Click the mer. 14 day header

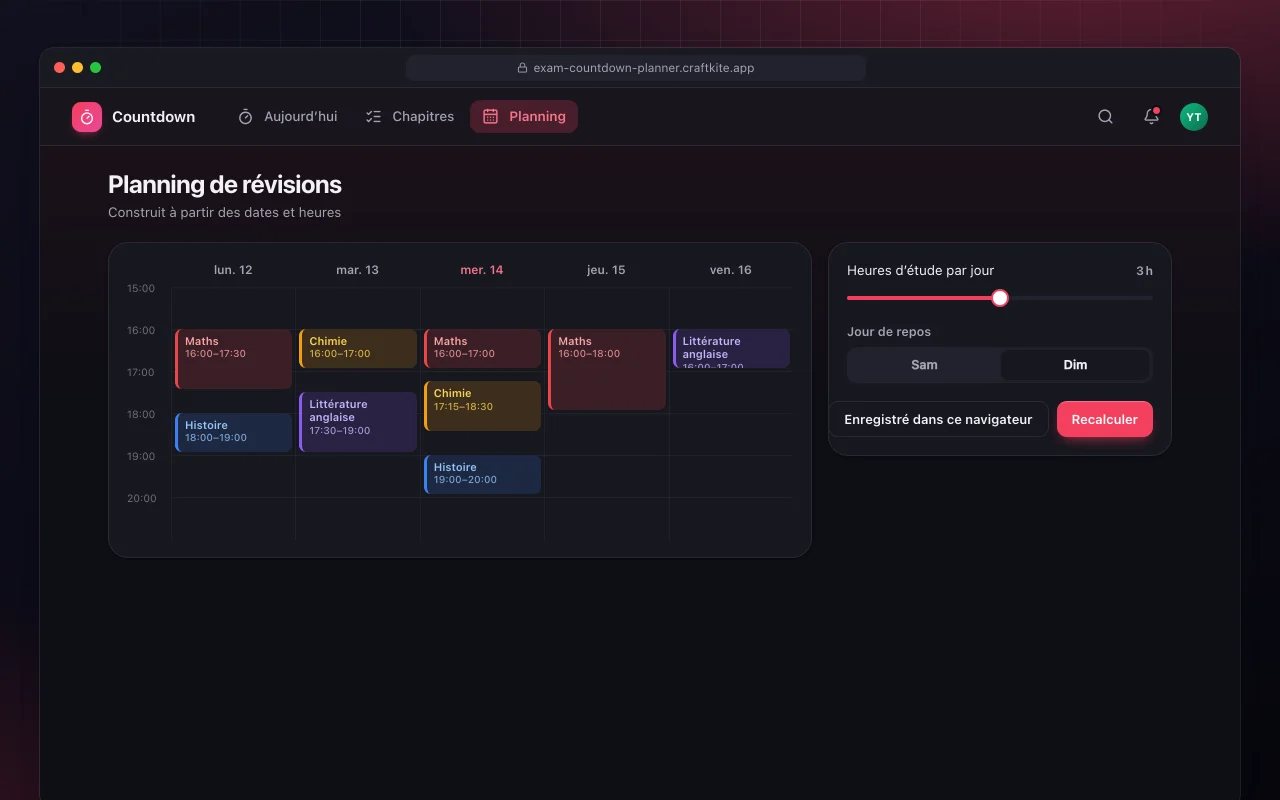(482, 270)
